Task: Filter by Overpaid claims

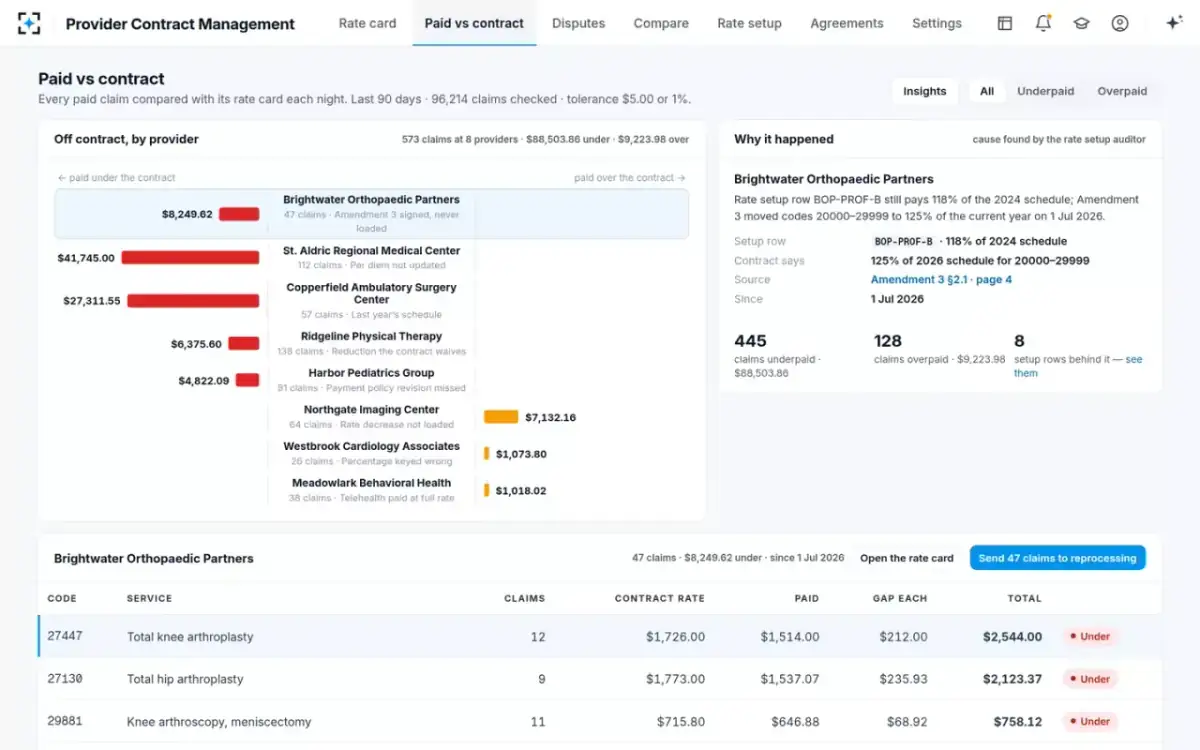Action: [1122, 91]
